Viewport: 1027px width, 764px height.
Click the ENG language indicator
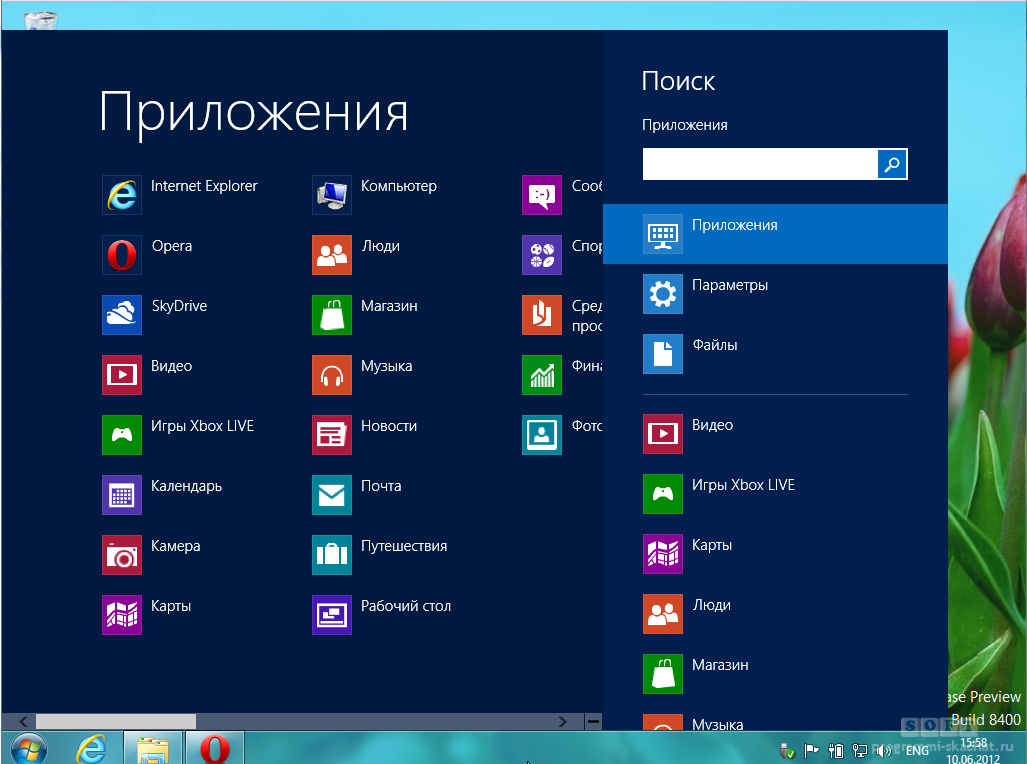[x=917, y=751]
